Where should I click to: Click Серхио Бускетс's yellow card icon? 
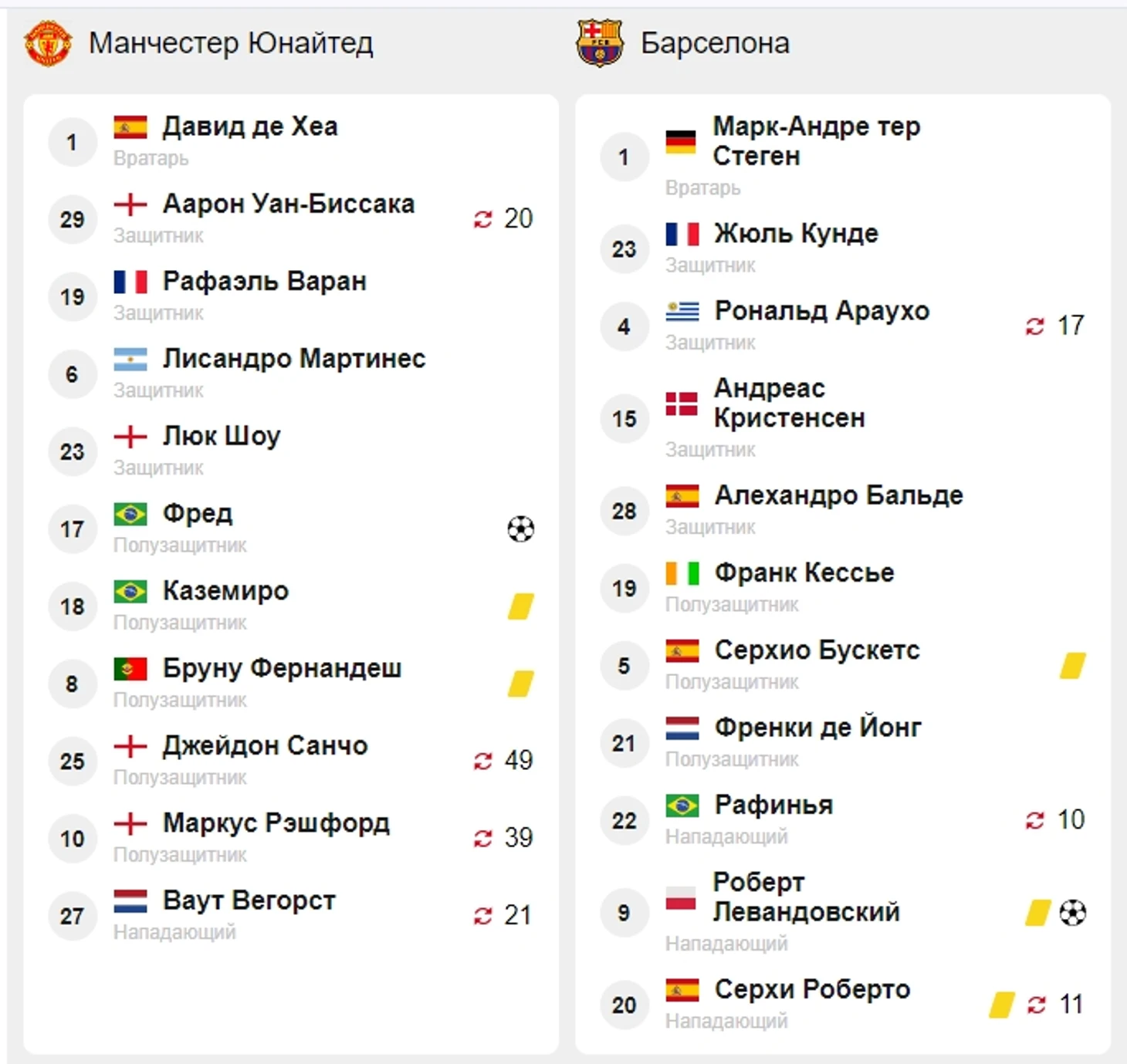click(x=1073, y=665)
